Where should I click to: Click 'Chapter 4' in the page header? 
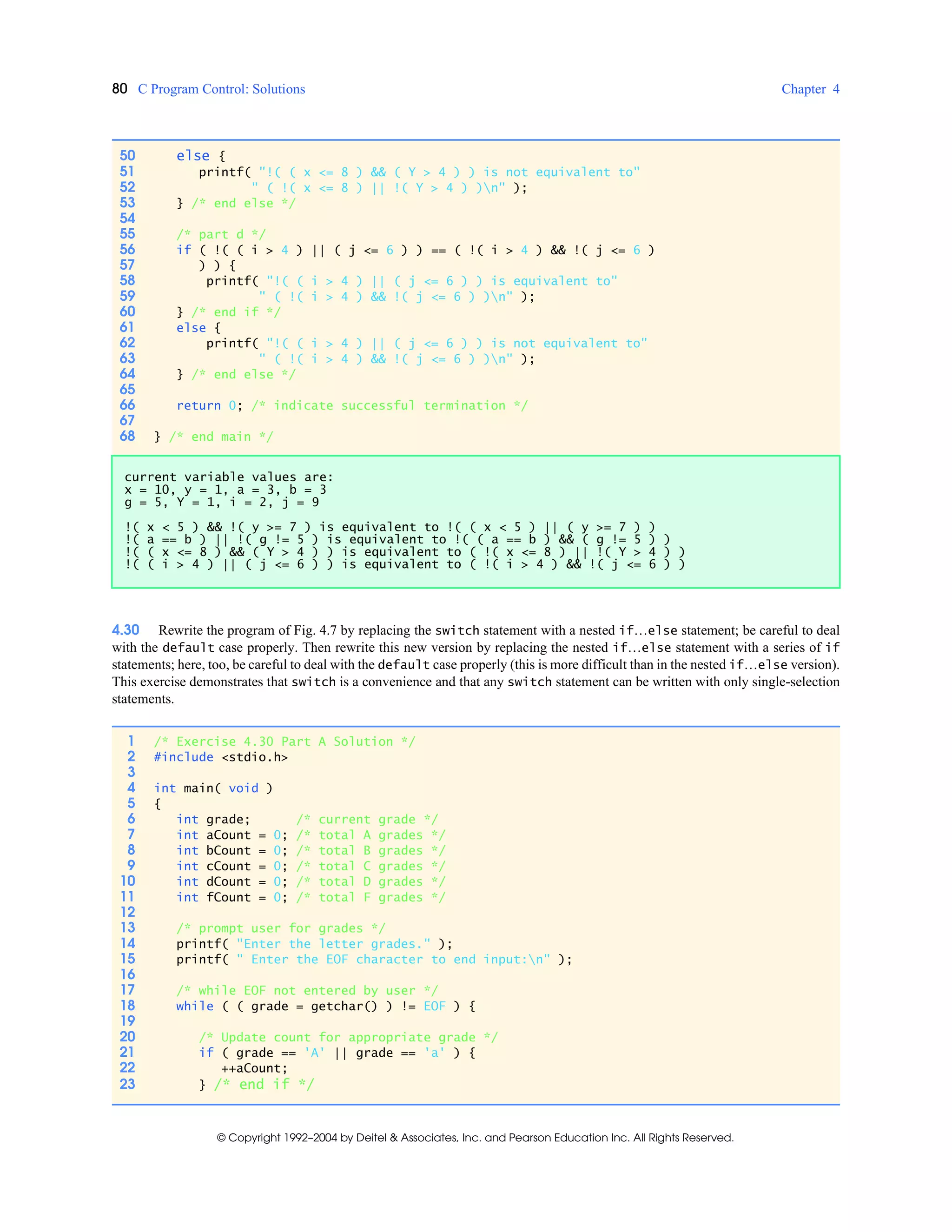point(810,89)
